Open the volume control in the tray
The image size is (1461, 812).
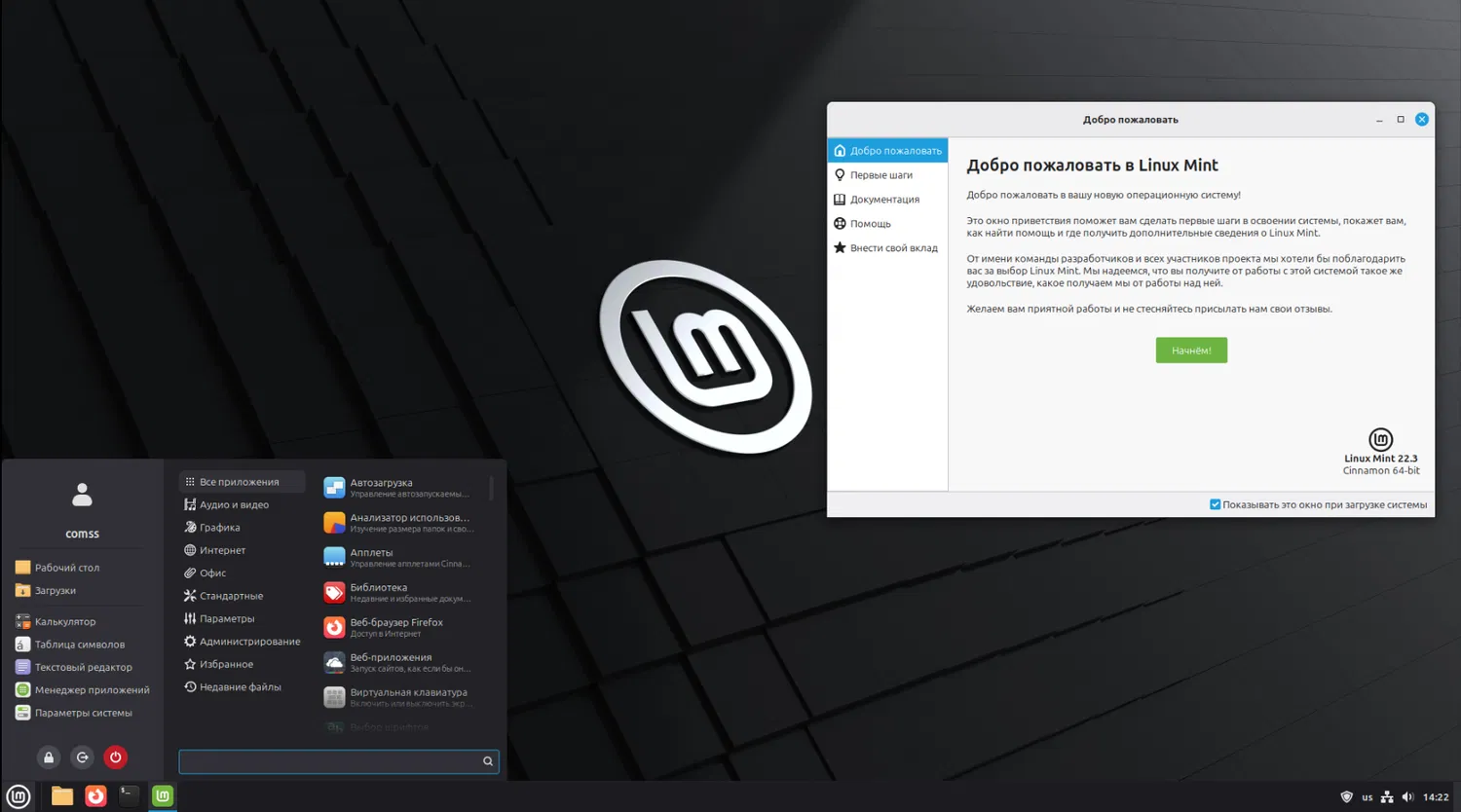pos(1407,797)
